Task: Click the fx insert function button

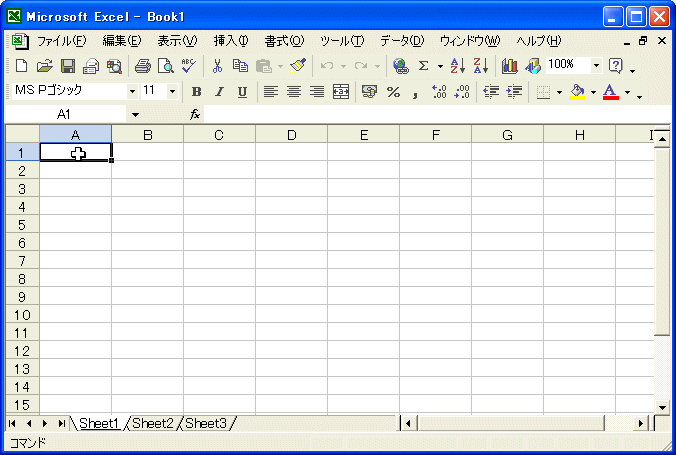Action: coord(195,114)
